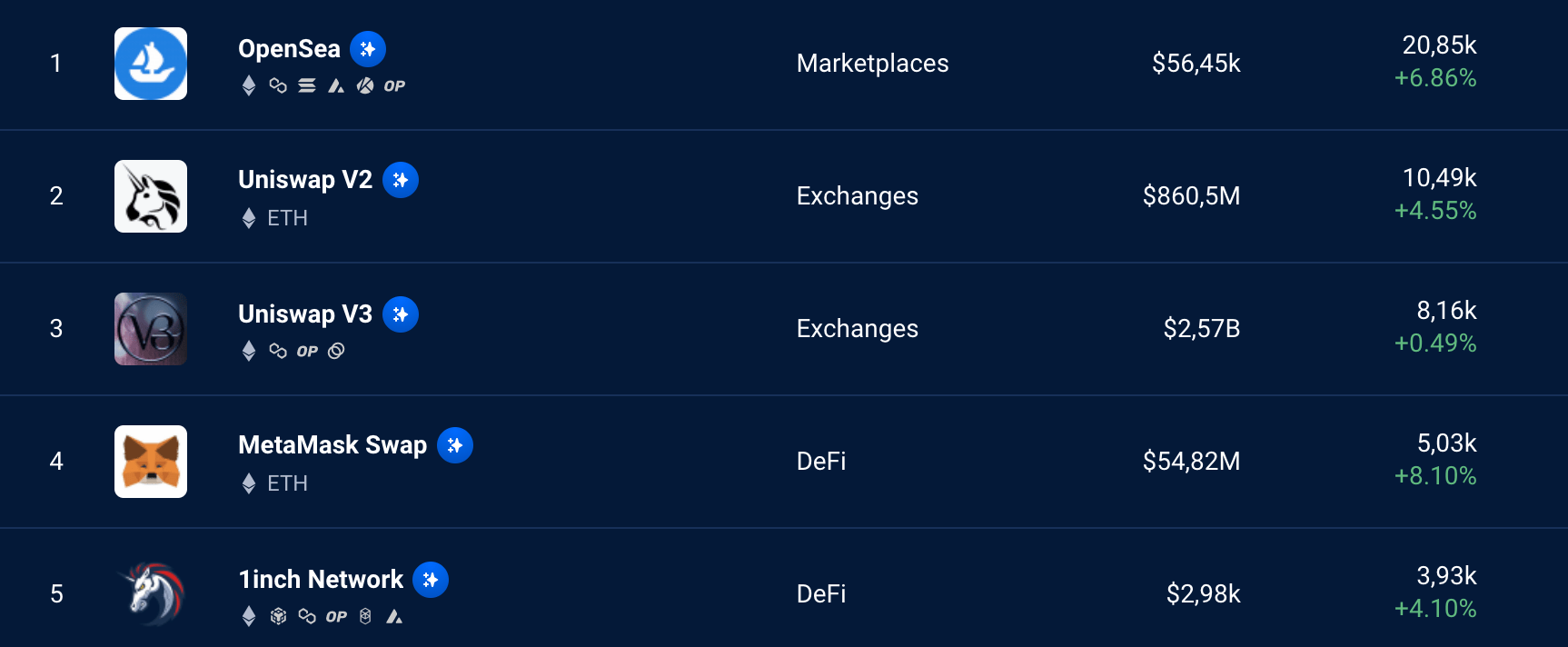
Task: Click the verified badge beside 1inch Network
Action: (431, 580)
